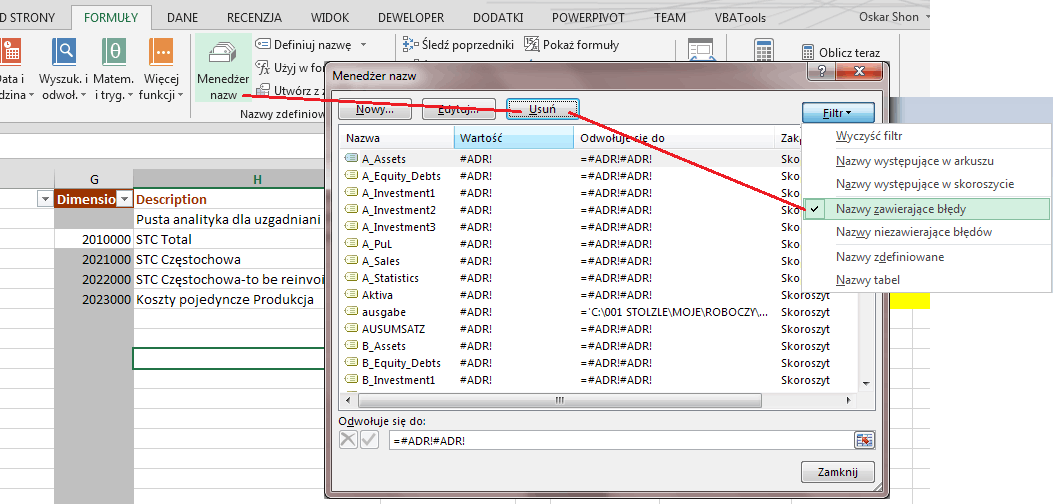Click the watch window icon in ribbon
Screen dimensions: 1057x504
pyautogui.click(x=701, y=51)
